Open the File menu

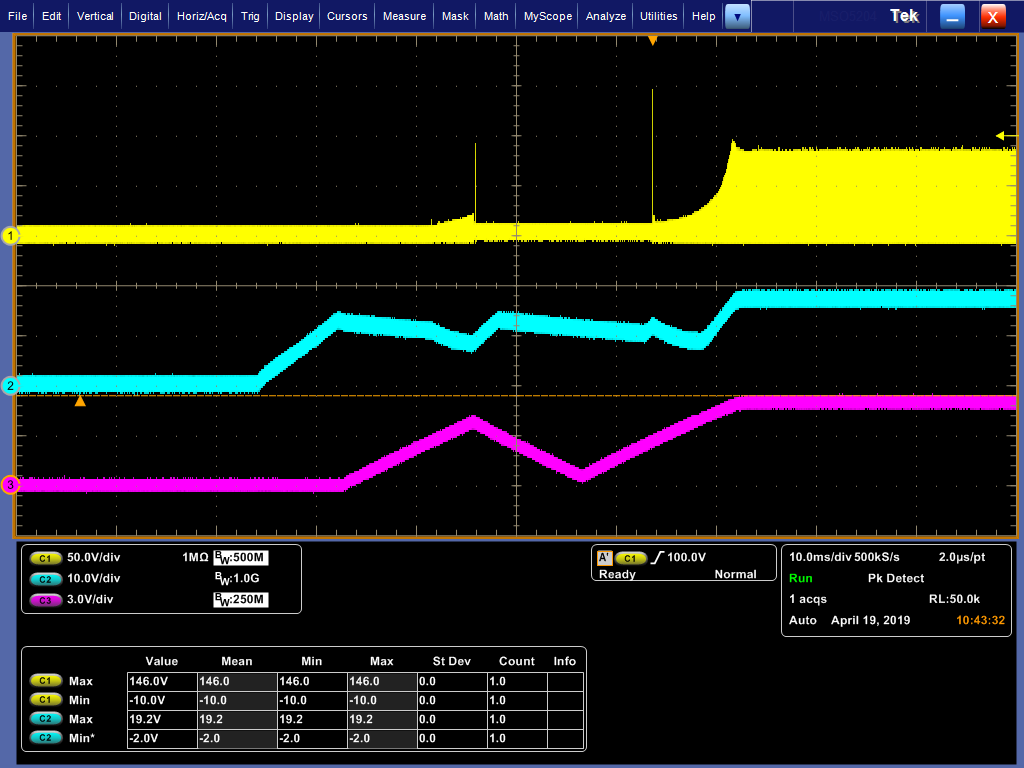(18, 16)
